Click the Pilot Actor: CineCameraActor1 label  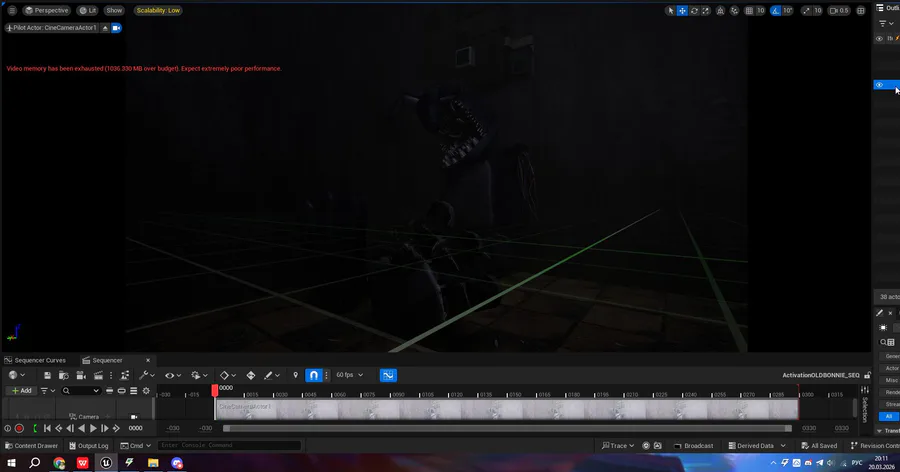(x=51, y=28)
